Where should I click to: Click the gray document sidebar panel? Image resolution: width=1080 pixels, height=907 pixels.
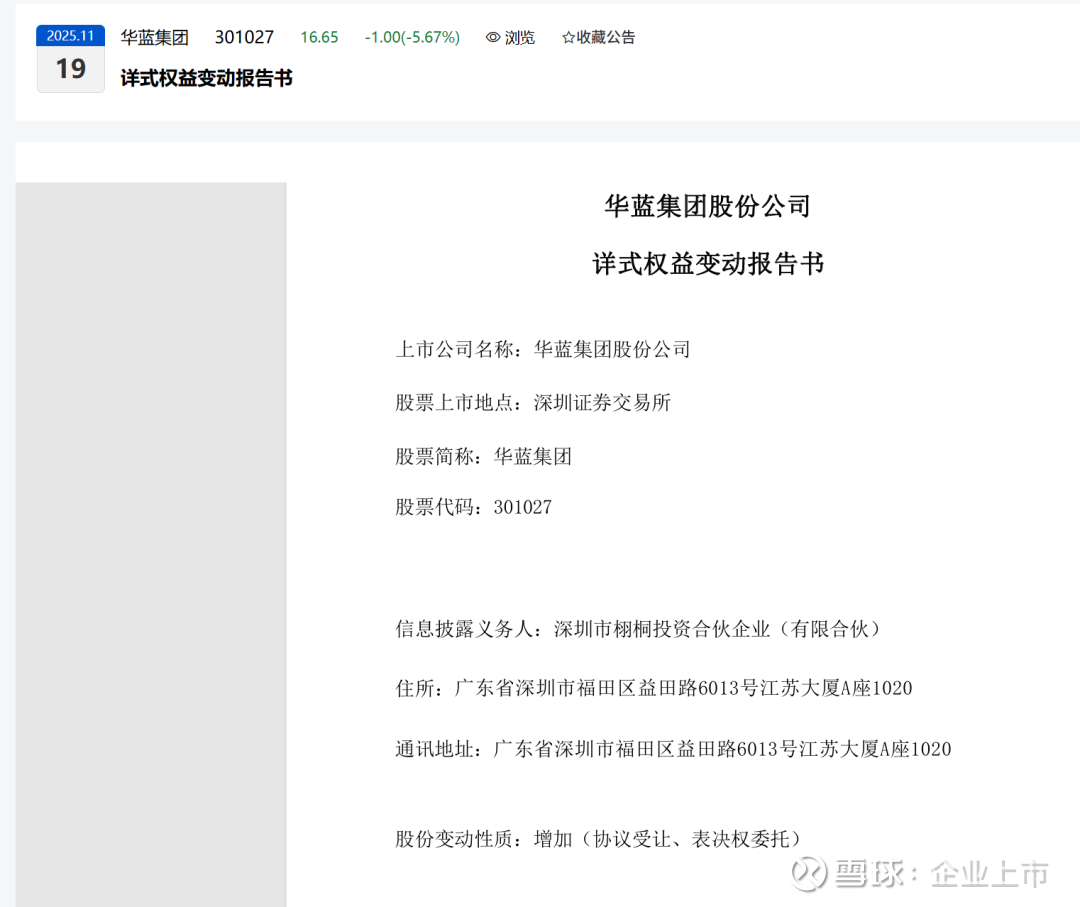(151, 544)
